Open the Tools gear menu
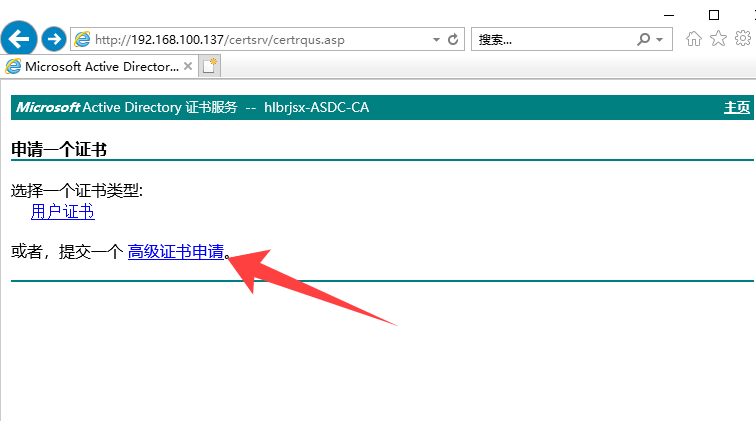The width and height of the screenshot is (756, 421). (x=742, y=39)
